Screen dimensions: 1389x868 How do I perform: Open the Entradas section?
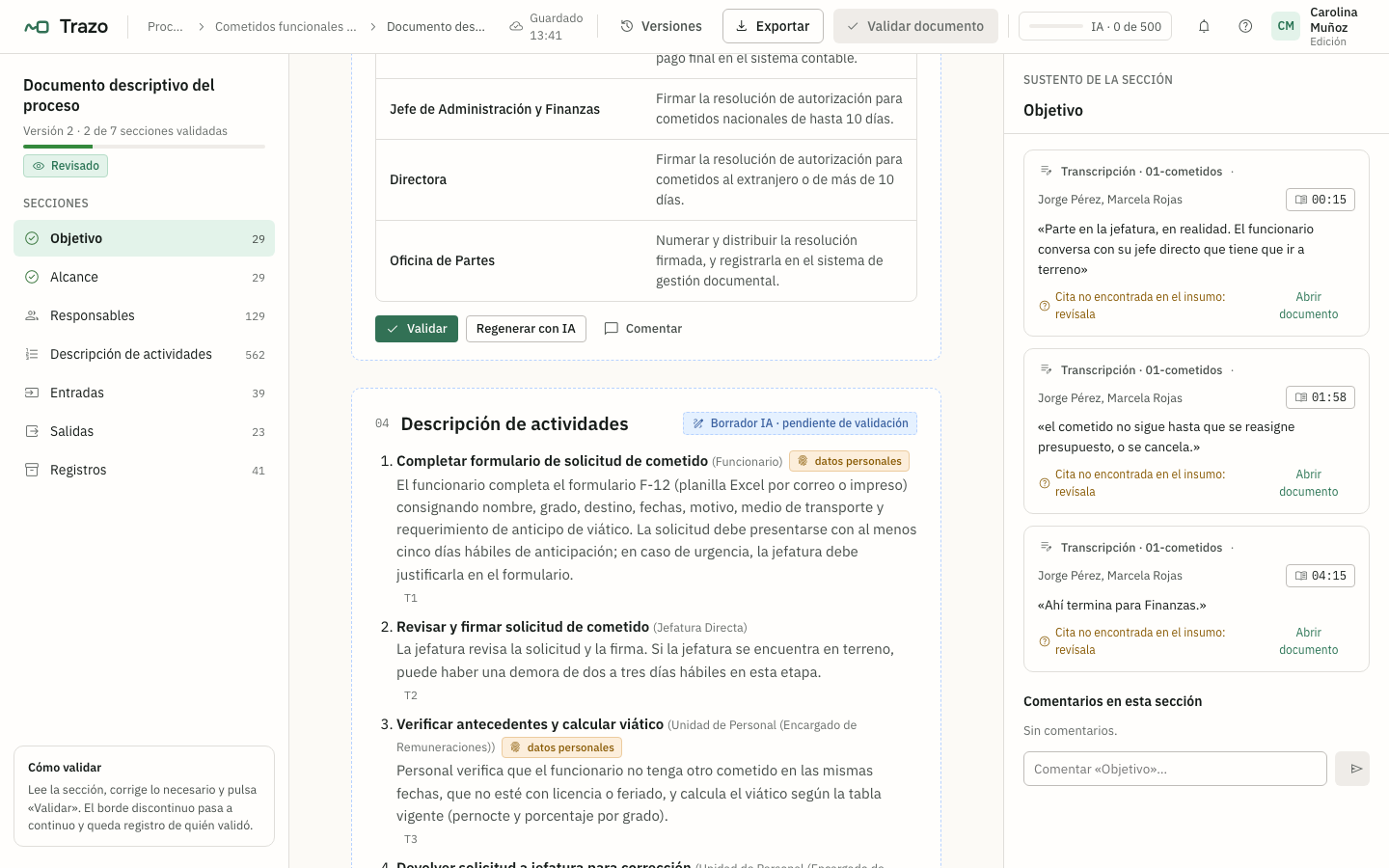[144, 393]
